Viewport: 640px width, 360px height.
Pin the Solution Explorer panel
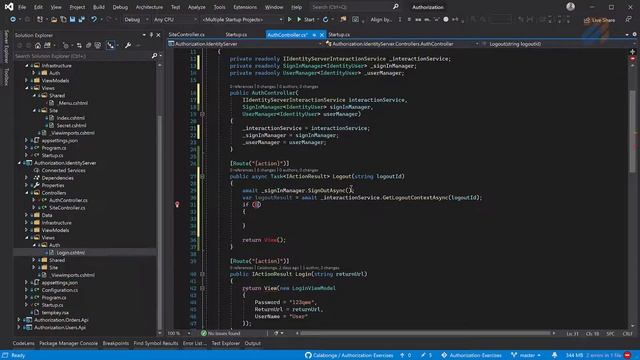151,35
